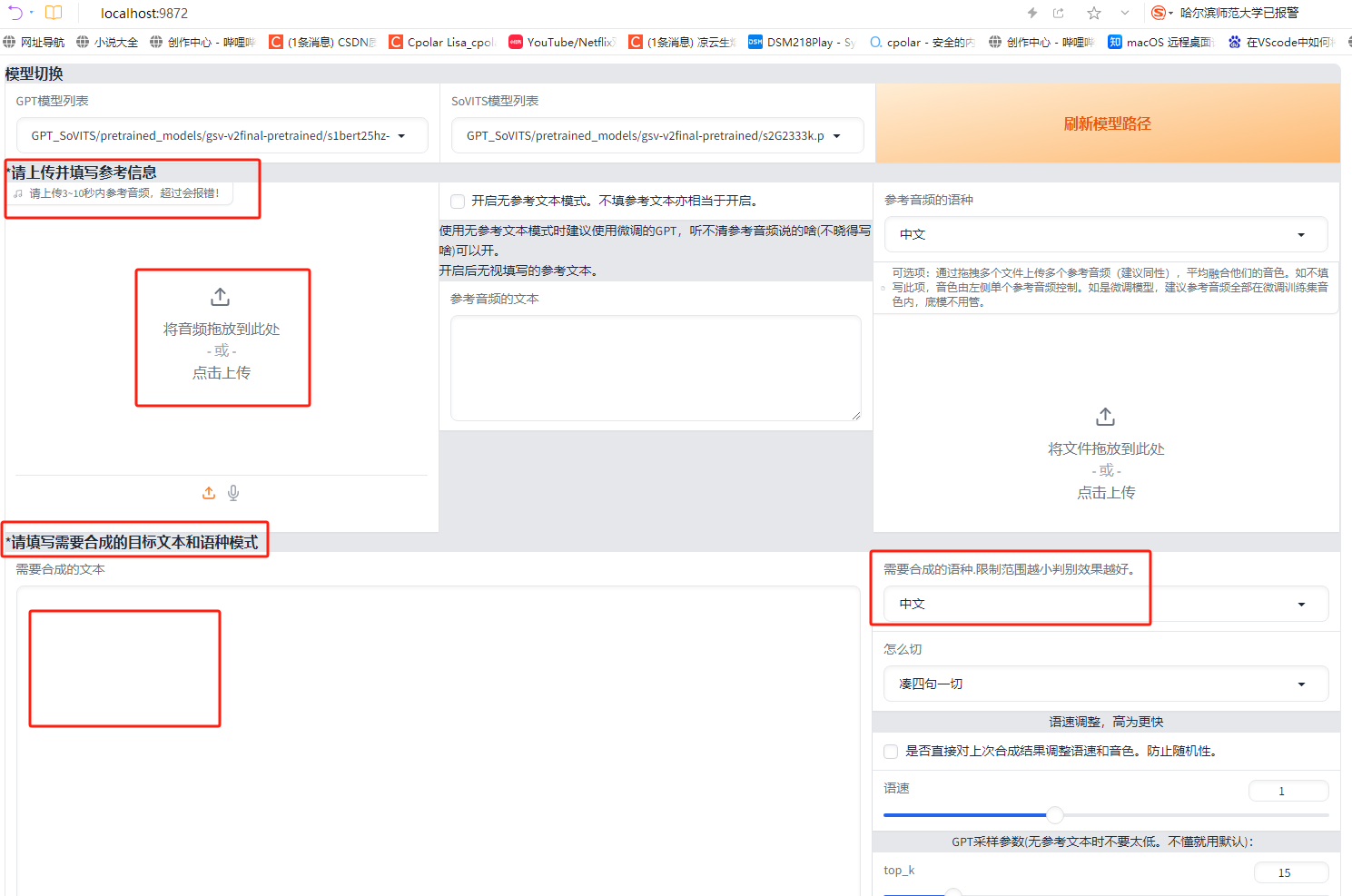
Task: Click the multi-file upload arrow icon
Action: pyautogui.click(x=1105, y=417)
